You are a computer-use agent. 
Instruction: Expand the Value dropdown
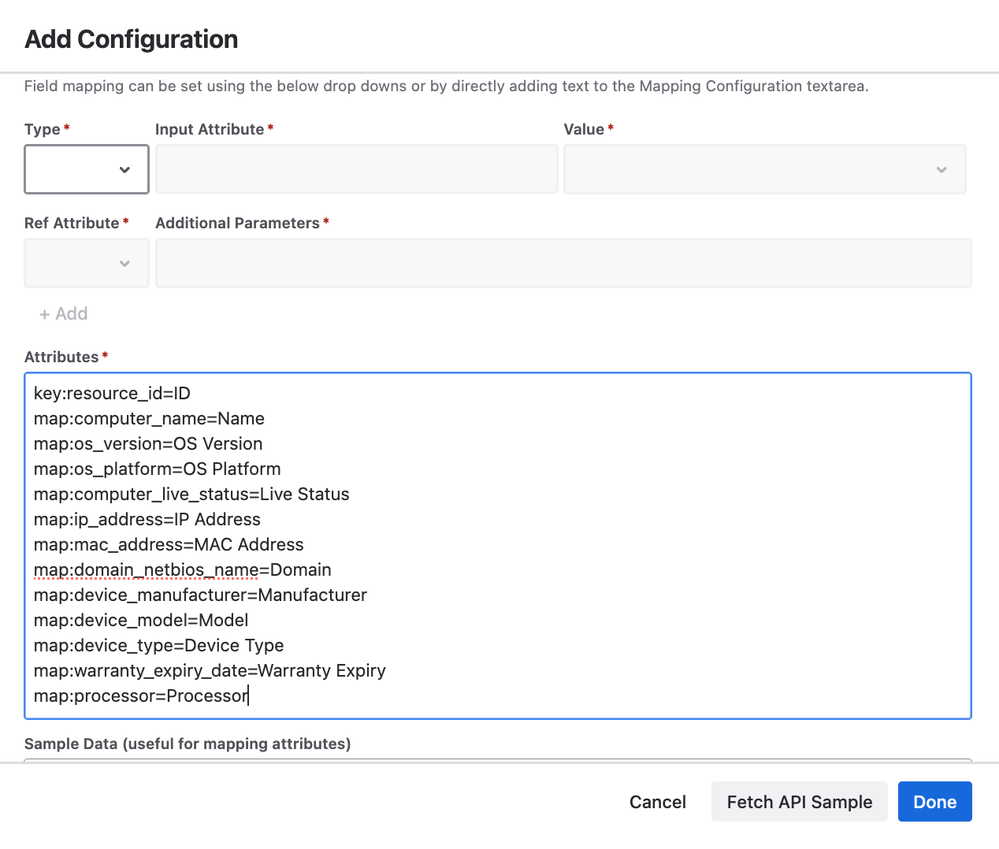tap(764, 169)
